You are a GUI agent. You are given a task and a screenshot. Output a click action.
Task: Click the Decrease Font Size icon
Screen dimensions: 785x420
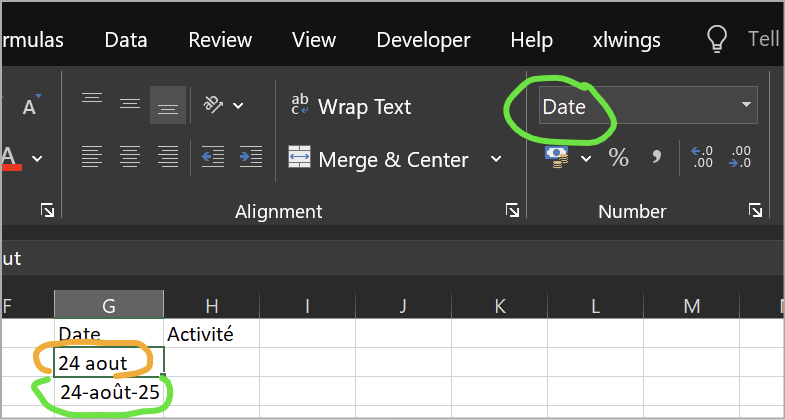[x=30, y=105]
